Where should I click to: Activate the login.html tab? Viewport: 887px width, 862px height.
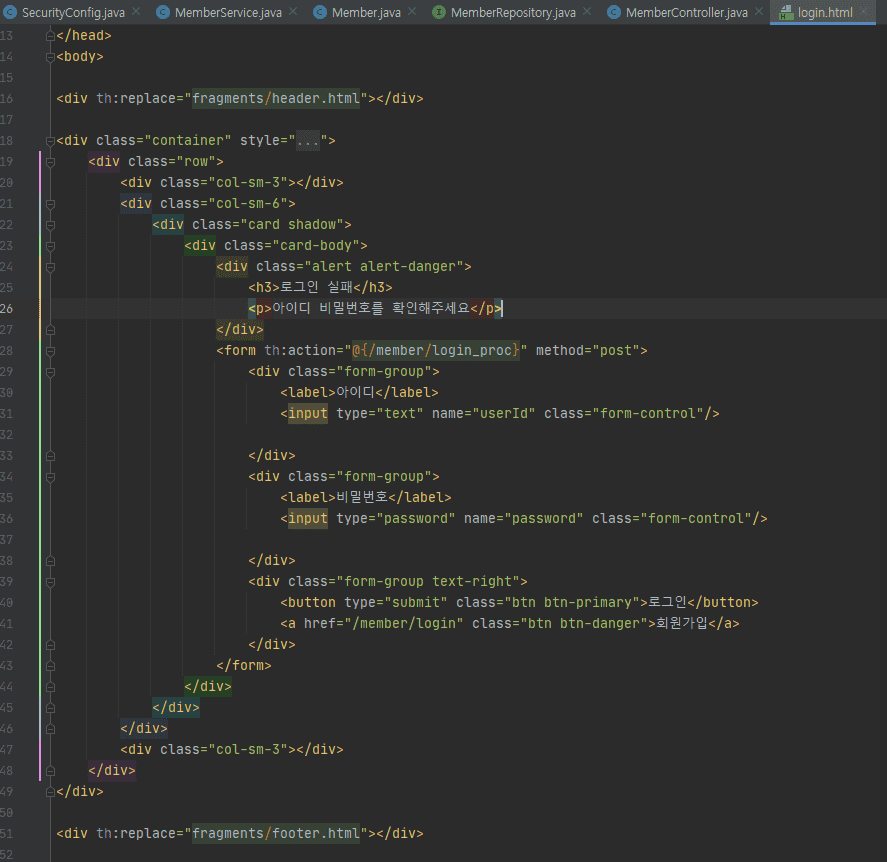(824, 12)
